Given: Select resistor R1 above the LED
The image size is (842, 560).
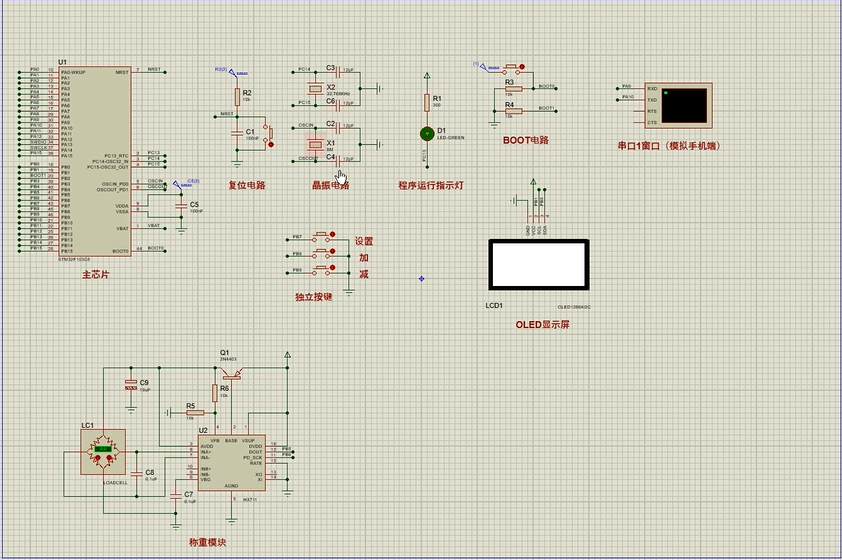Looking at the screenshot, I should (x=427, y=101).
